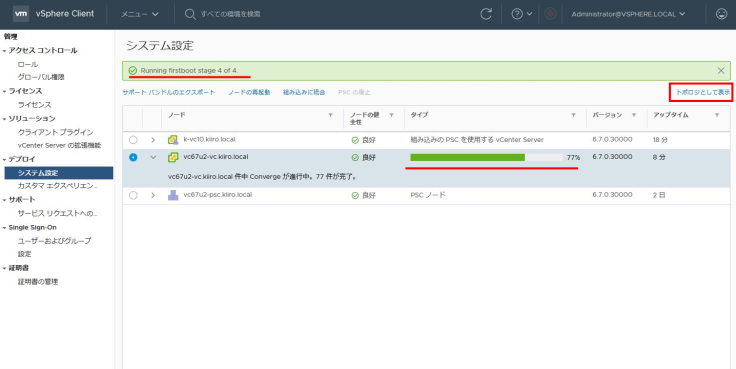Screen dimensions: 736x369
Task: Open the Administrator@VSPHERE.LOCAL user dropdown
Action: point(628,14)
